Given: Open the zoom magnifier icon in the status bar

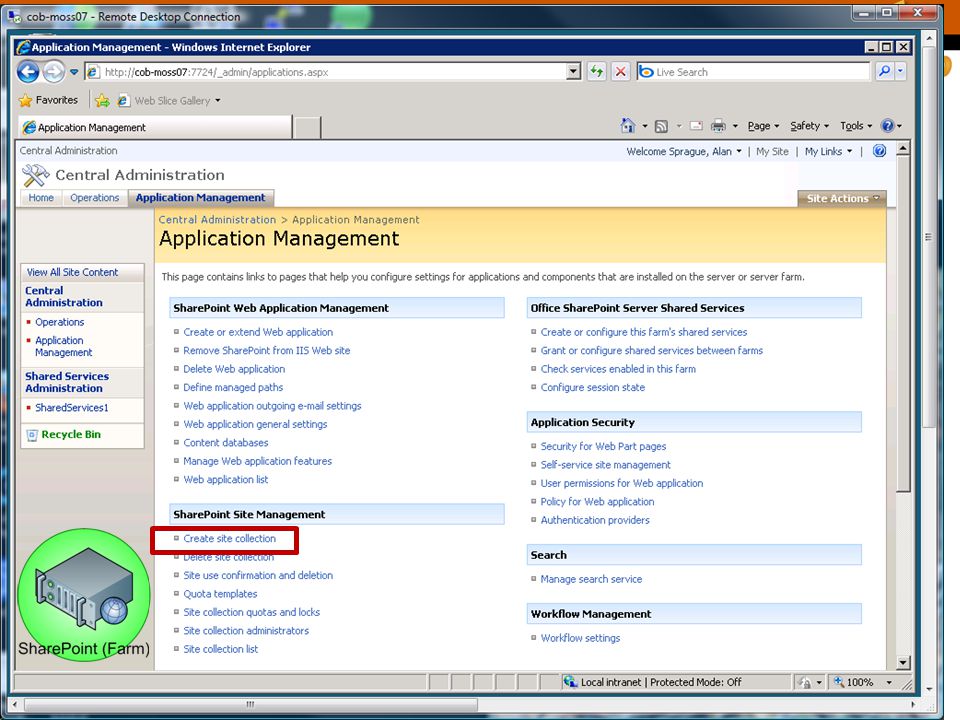Looking at the screenshot, I should click(839, 681).
